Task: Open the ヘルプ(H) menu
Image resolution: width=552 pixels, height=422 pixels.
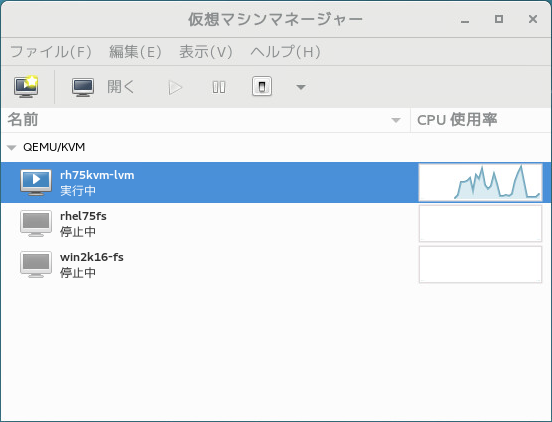Action: point(285,52)
